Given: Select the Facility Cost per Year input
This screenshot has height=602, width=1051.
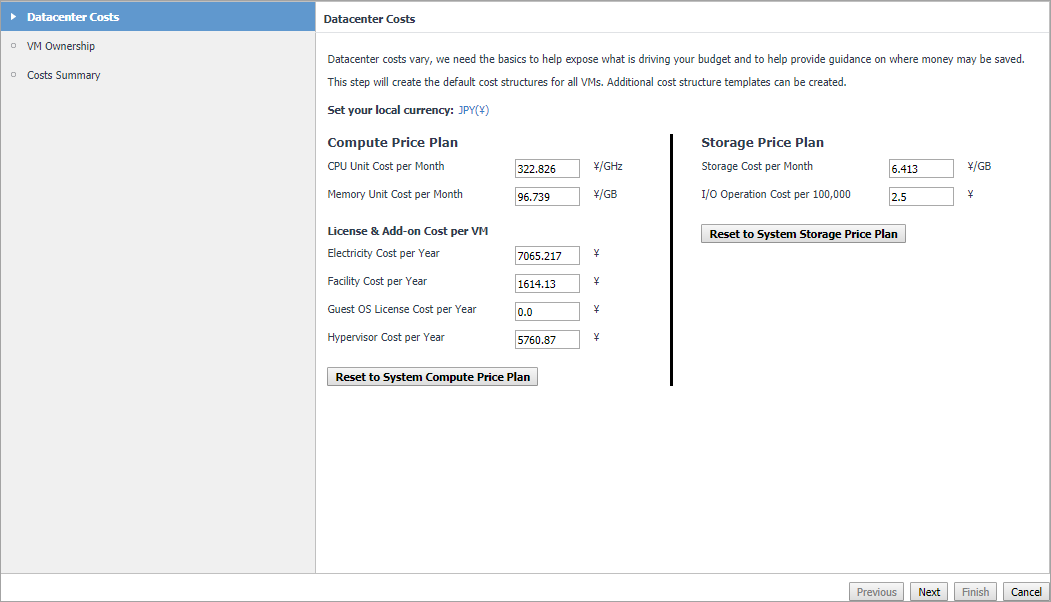Looking at the screenshot, I should click(547, 284).
